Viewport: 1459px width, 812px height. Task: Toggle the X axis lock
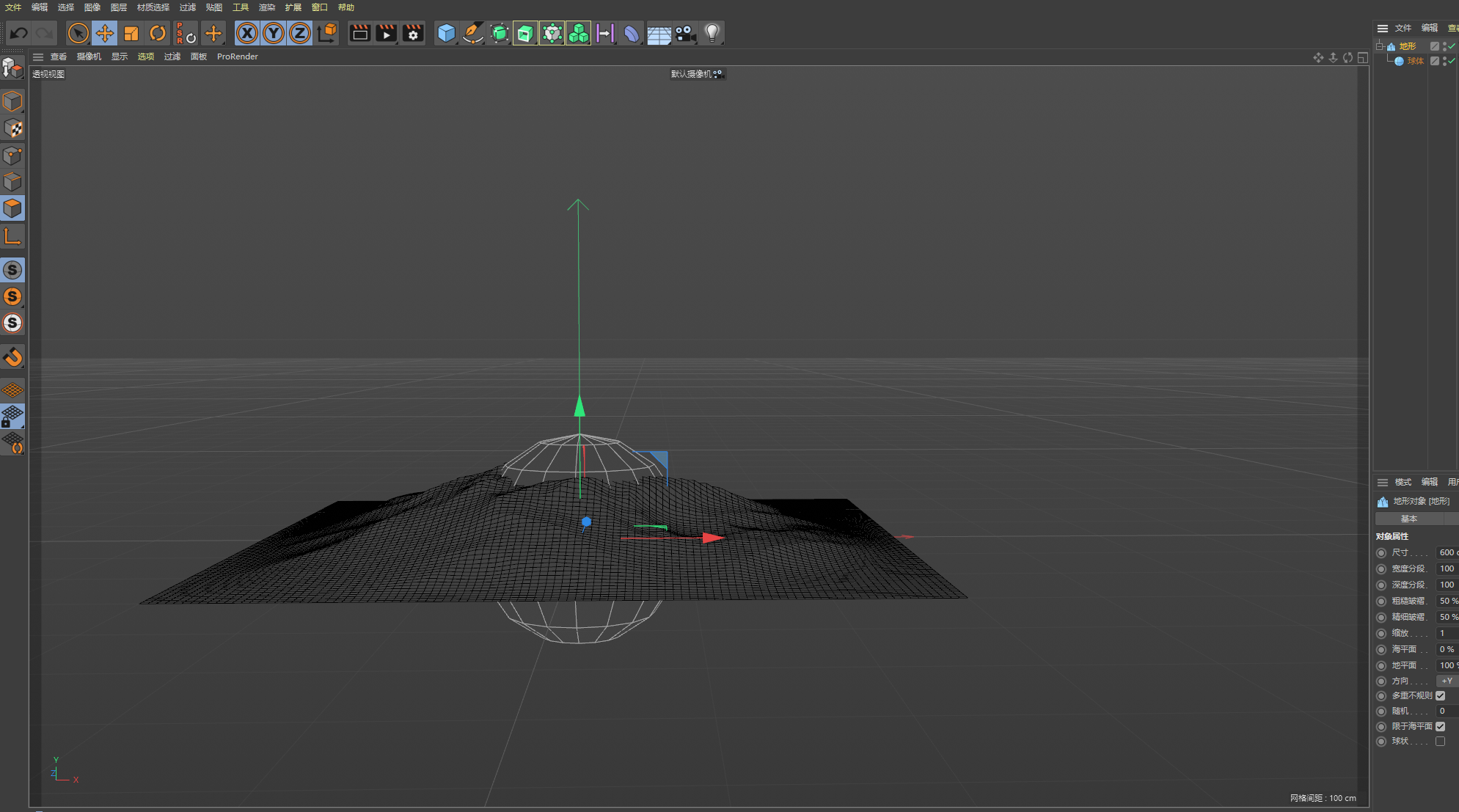coord(247,33)
